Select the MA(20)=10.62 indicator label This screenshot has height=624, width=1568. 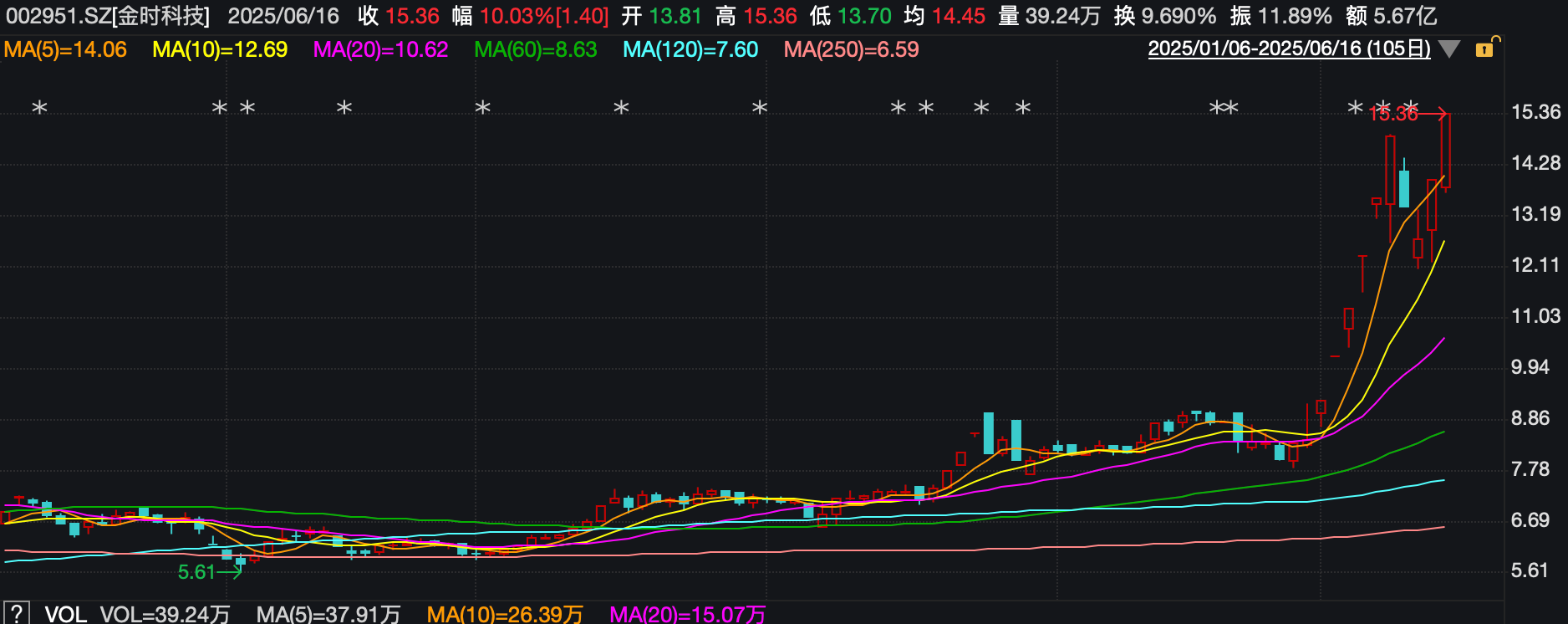coord(381,49)
